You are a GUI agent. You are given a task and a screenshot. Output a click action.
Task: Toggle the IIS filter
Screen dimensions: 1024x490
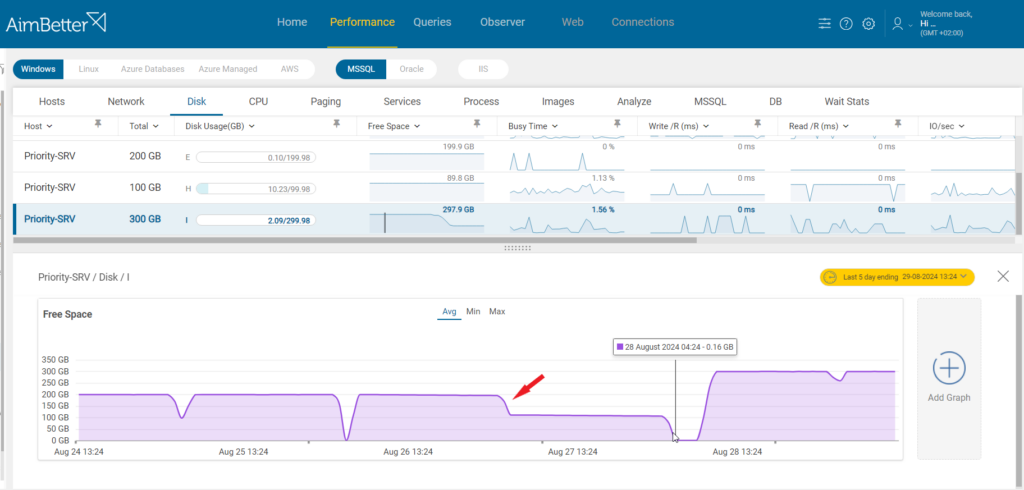(x=483, y=69)
